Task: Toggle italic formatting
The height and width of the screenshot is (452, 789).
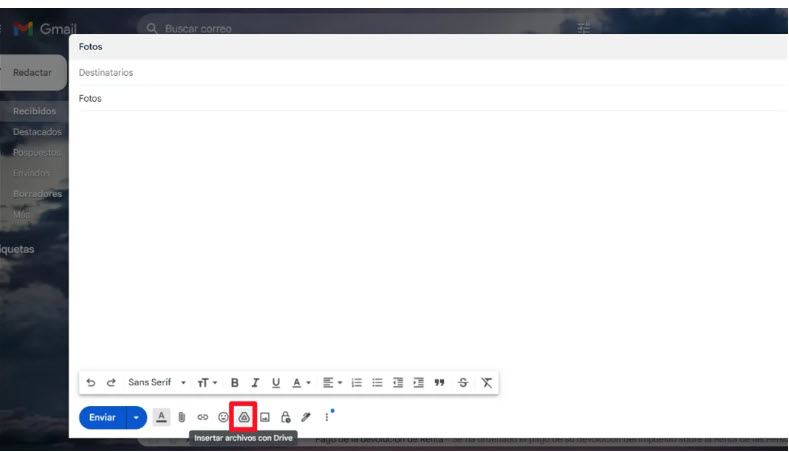Action: [x=255, y=383]
